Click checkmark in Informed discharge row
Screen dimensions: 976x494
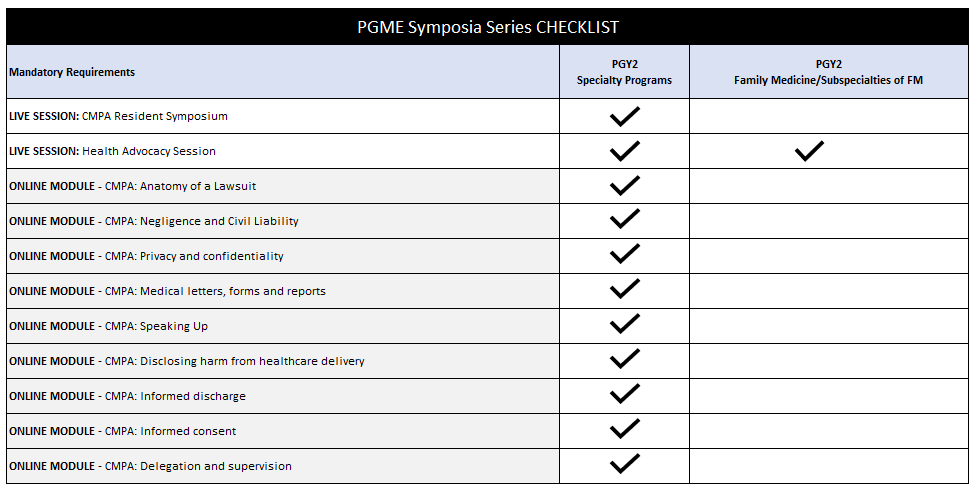coord(624,396)
